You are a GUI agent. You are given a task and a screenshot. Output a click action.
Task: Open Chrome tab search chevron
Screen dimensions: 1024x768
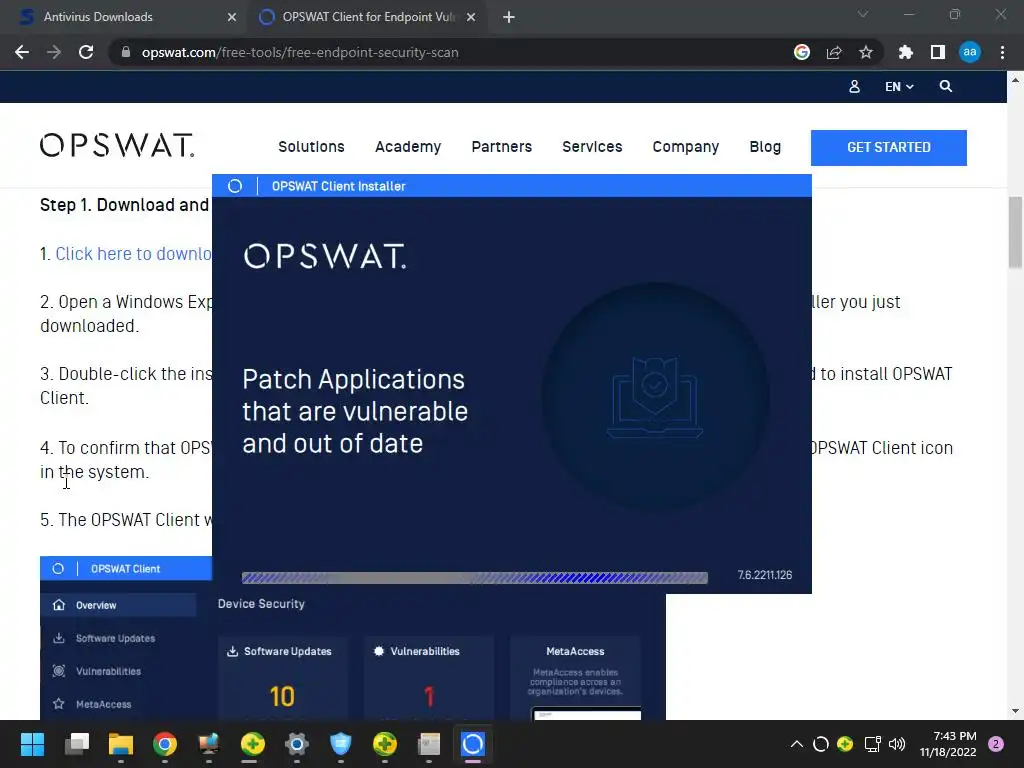click(863, 14)
